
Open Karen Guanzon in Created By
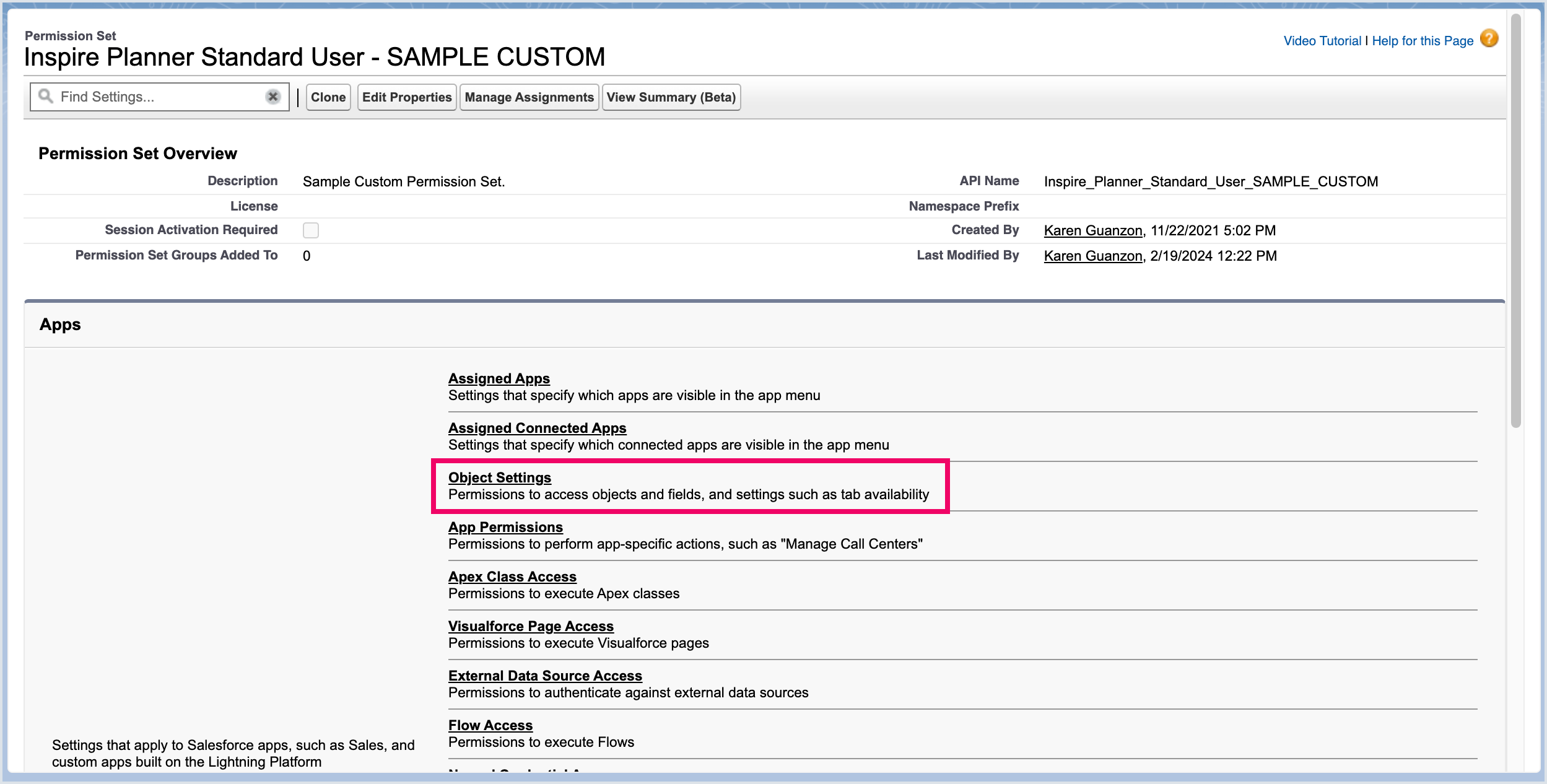[1092, 230]
